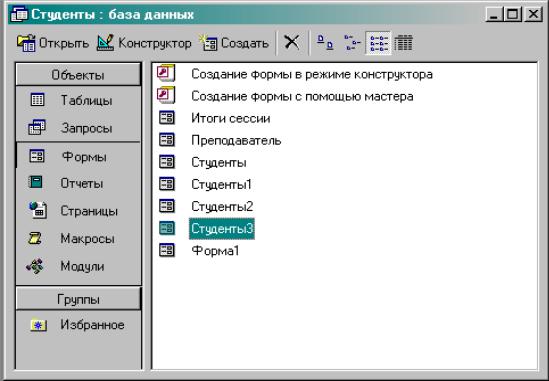
Task: Click the form icon next to Студенты1
Action: (x=167, y=184)
